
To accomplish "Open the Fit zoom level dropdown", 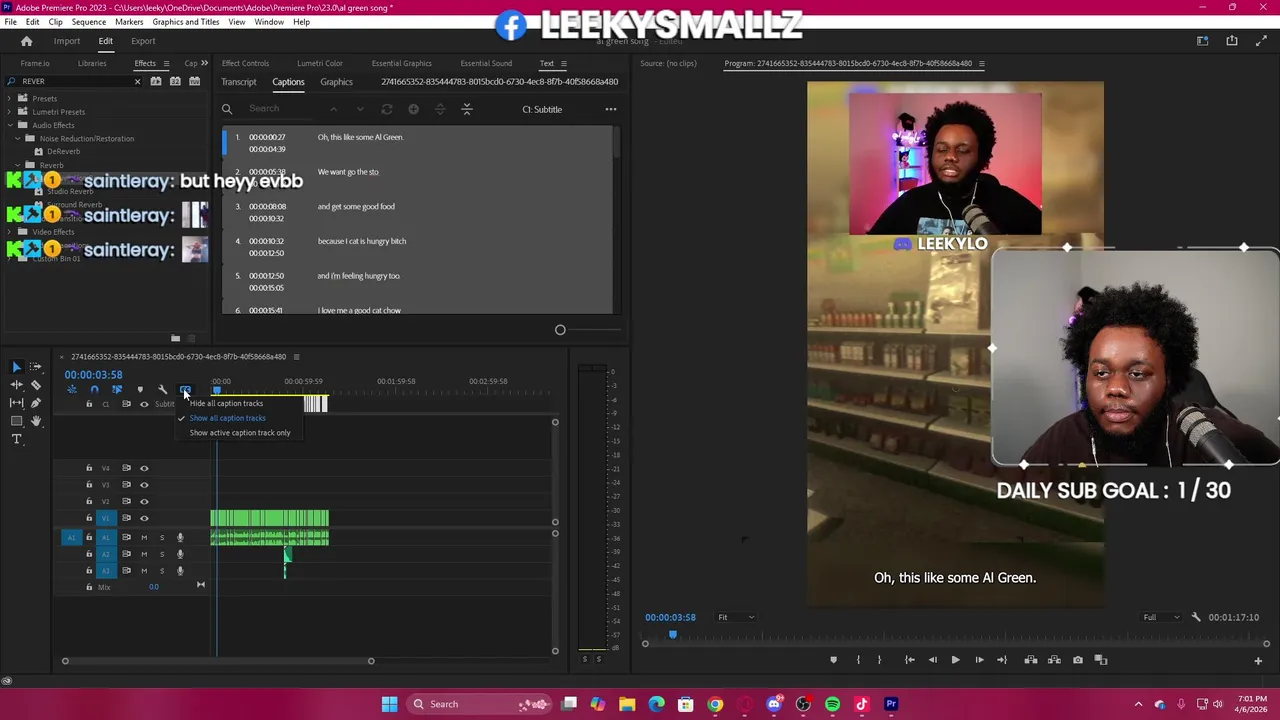I will [736, 617].
